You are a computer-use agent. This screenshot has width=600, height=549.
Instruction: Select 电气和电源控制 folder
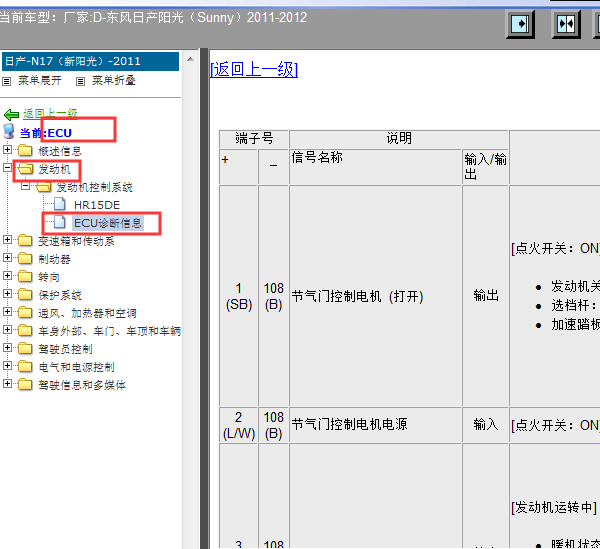76,367
